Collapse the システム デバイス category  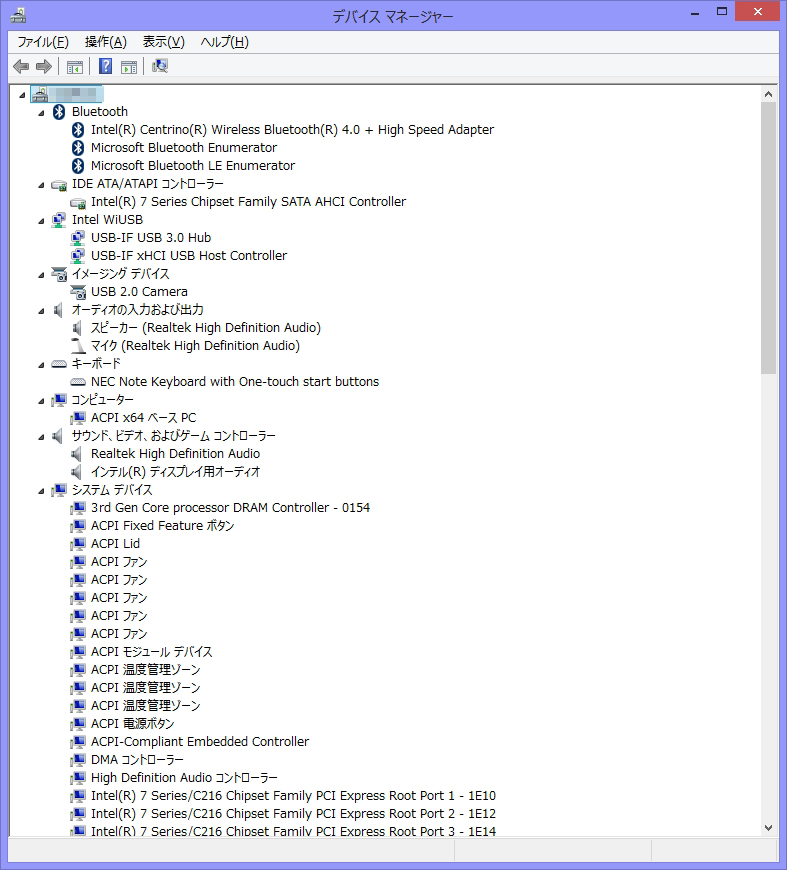(41, 491)
